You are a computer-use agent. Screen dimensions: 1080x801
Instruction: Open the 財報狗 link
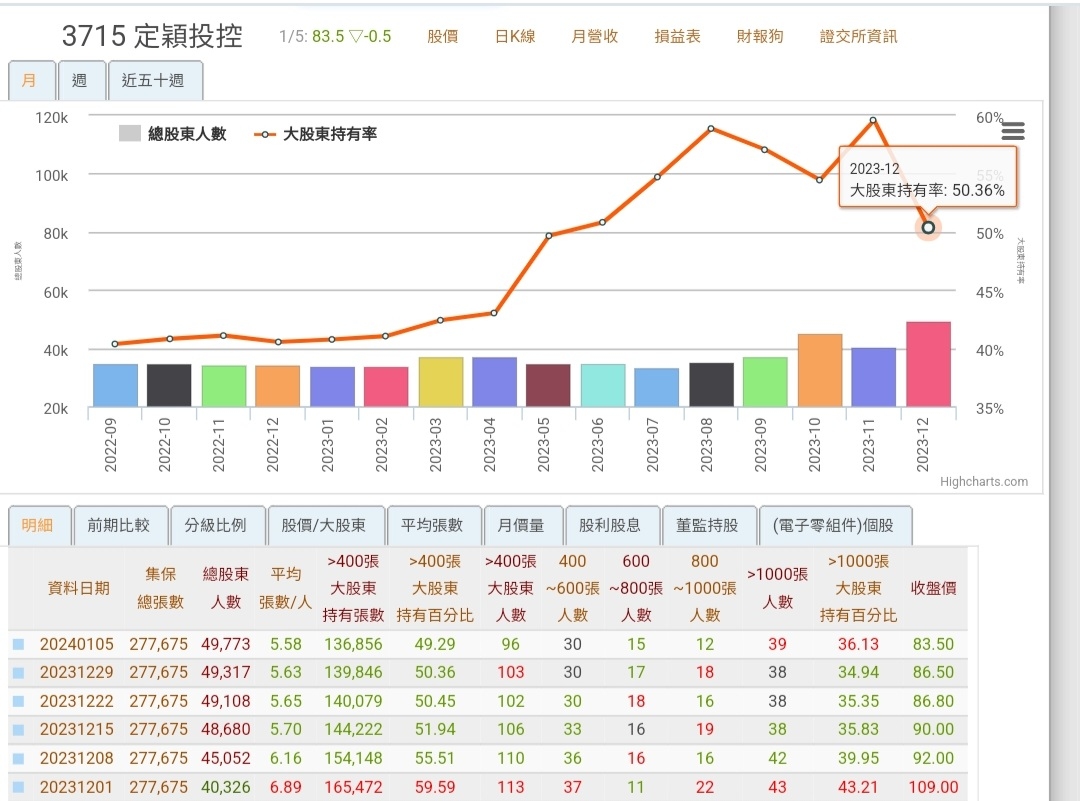pyautogui.click(x=758, y=34)
